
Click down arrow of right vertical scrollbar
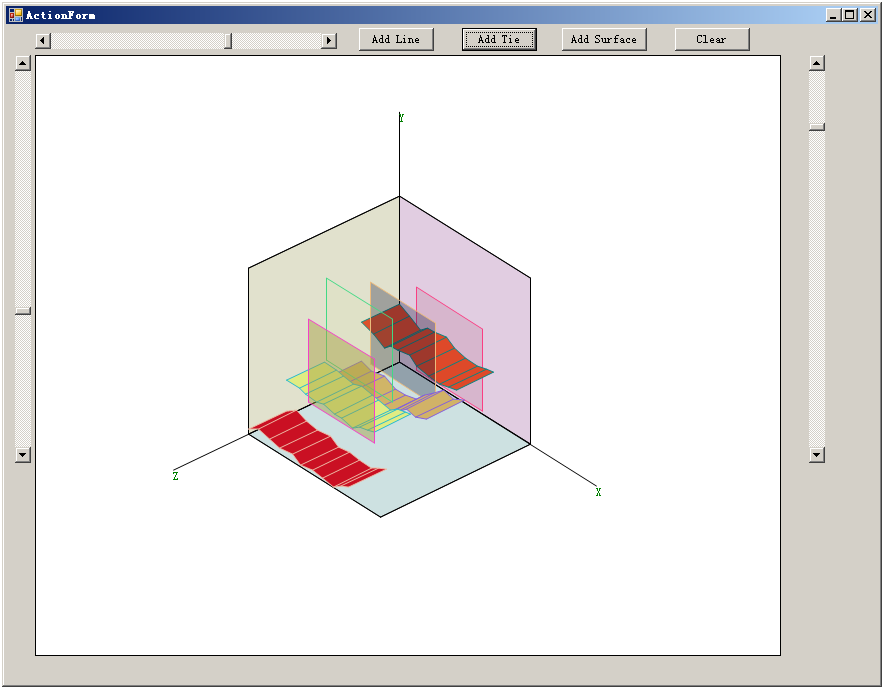(817, 454)
